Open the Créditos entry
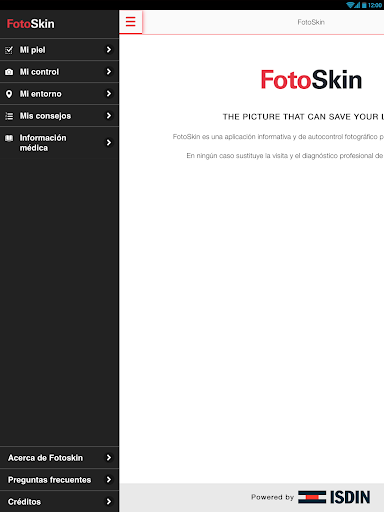 point(59,501)
